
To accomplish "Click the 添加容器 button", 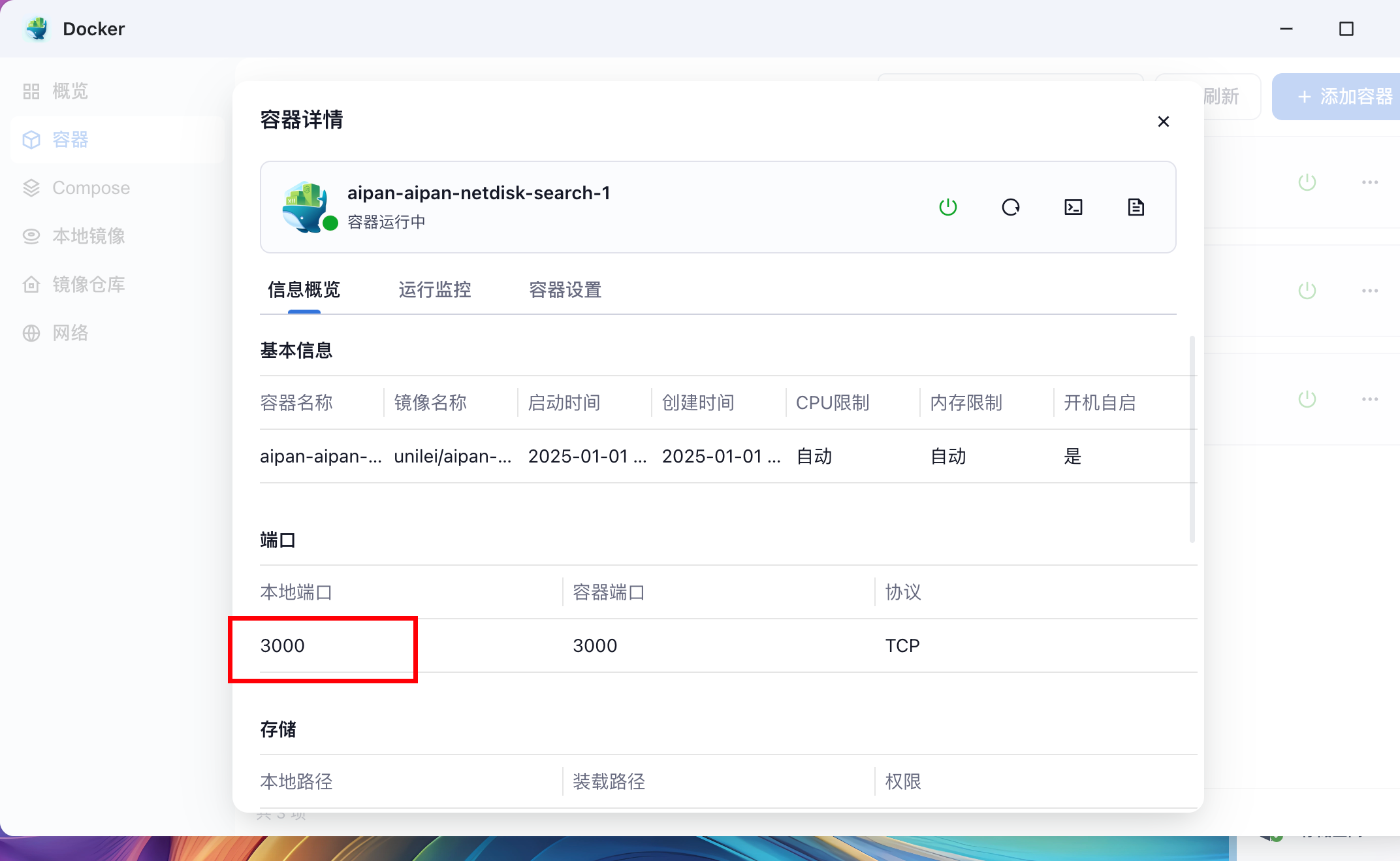I will coord(1336,97).
